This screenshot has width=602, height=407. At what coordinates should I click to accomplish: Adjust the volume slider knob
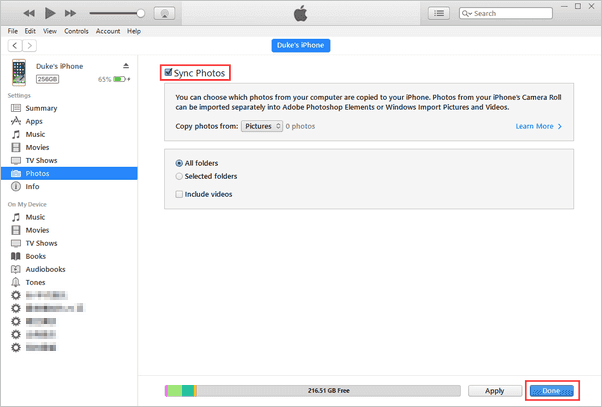pyautogui.click(x=140, y=13)
